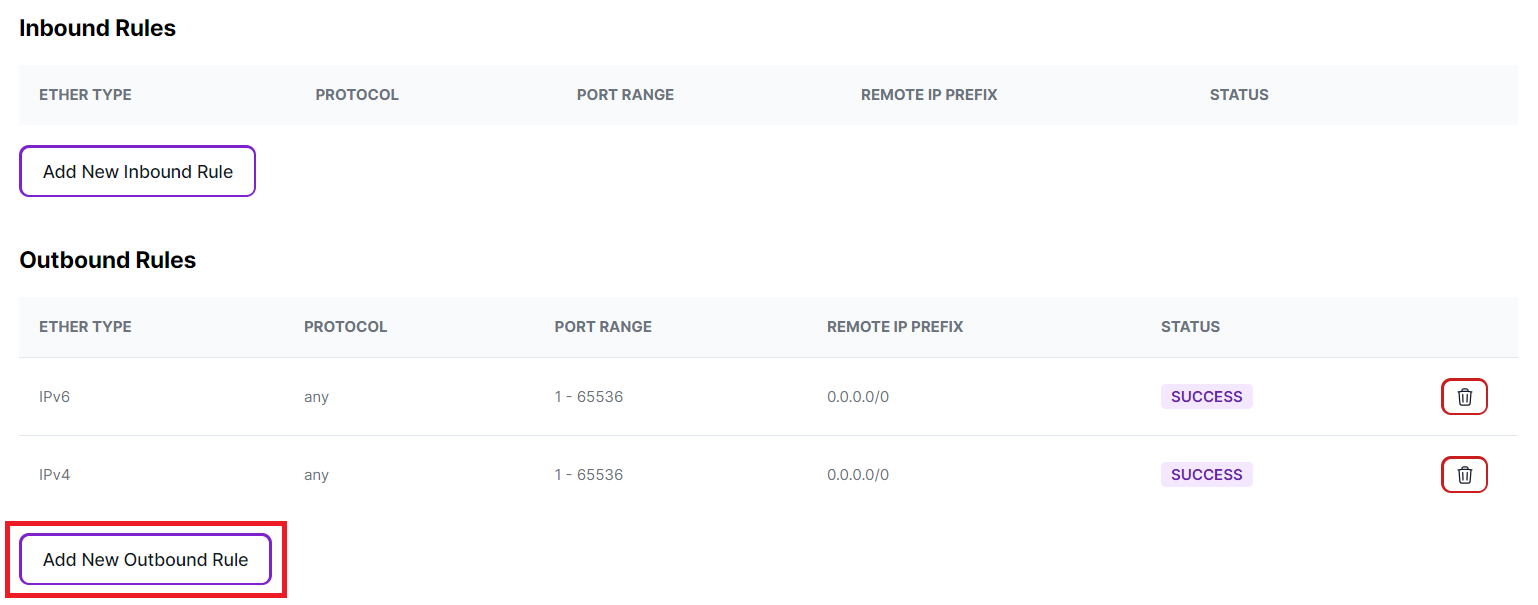
Task: Click SUCCESS status badge in IPv4 row
Action: pyautogui.click(x=1206, y=475)
